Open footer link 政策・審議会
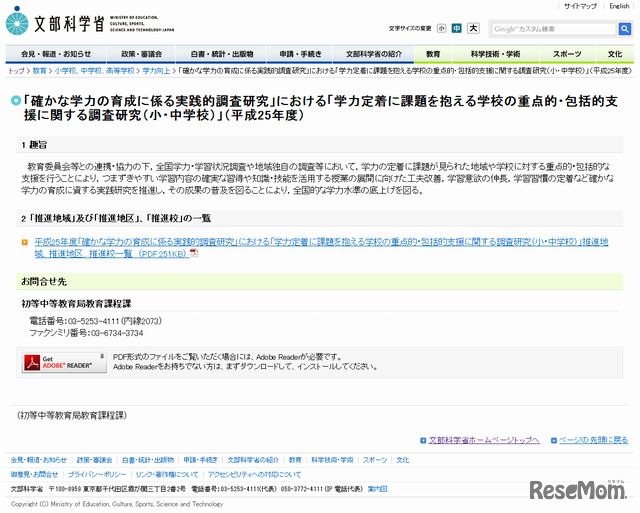Image resolution: width=640 pixels, height=513 pixels. [x=94, y=460]
